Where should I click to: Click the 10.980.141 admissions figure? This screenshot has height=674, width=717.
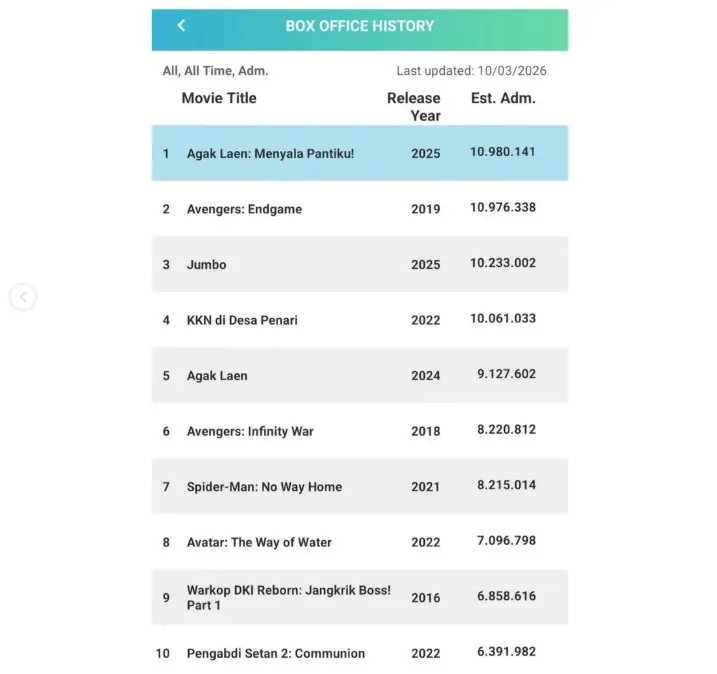503,153
